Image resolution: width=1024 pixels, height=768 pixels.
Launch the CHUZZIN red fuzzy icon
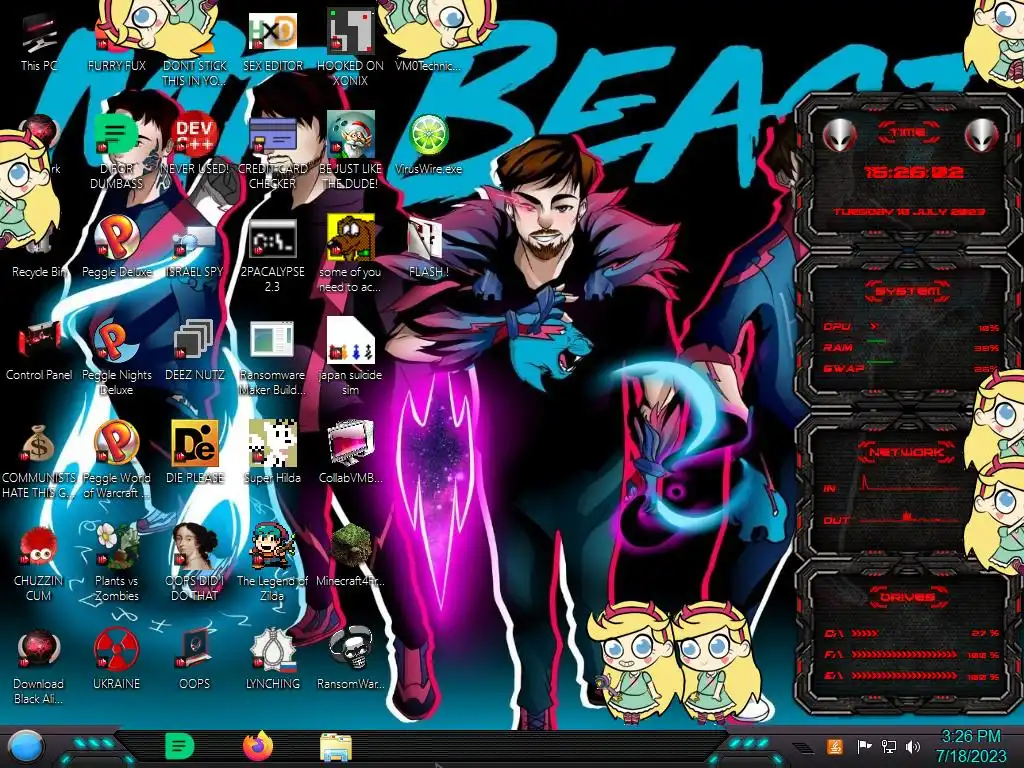[x=39, y=564]
